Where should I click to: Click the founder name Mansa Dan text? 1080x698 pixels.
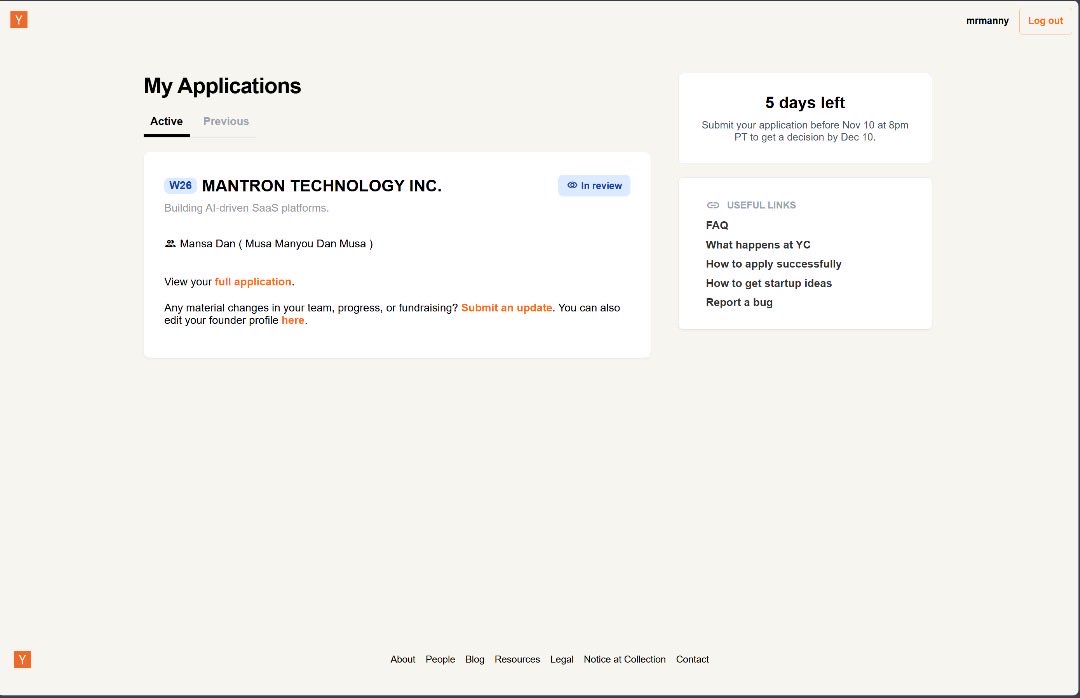click(276, 244)
